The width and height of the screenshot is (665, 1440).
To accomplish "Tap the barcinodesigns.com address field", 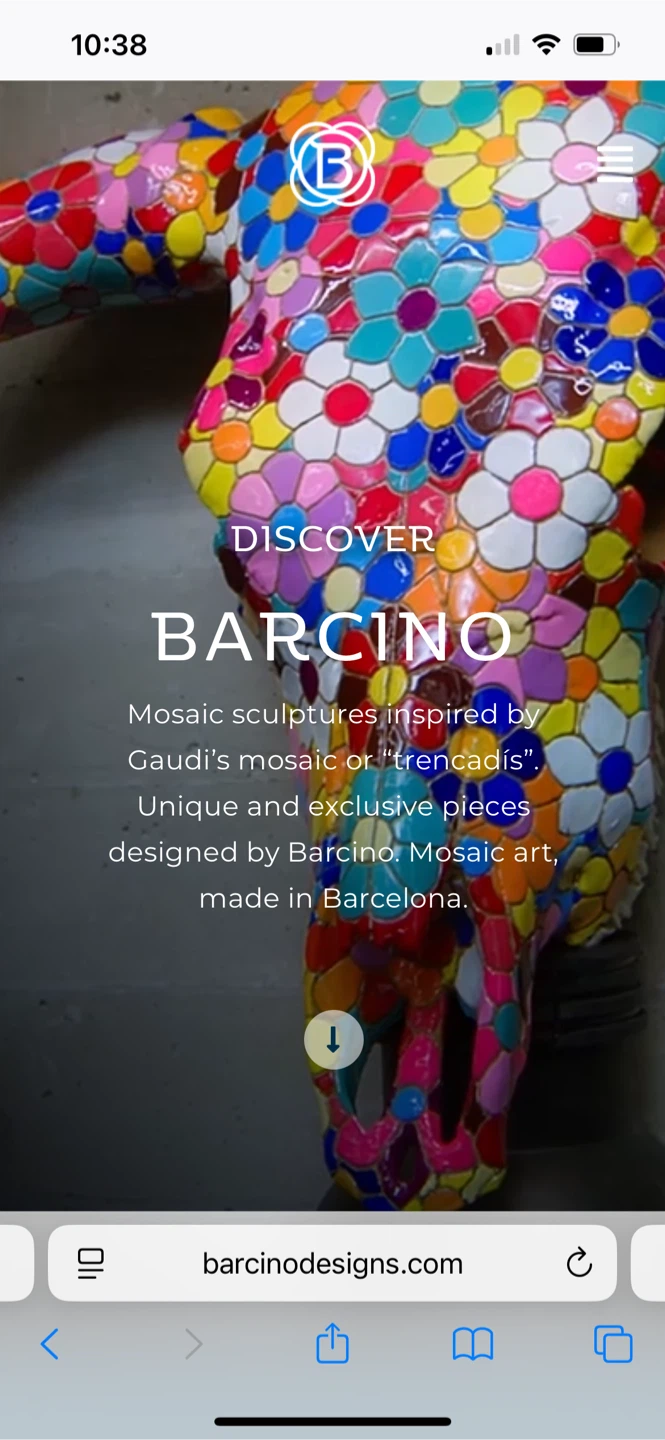I will point(332,1263).
